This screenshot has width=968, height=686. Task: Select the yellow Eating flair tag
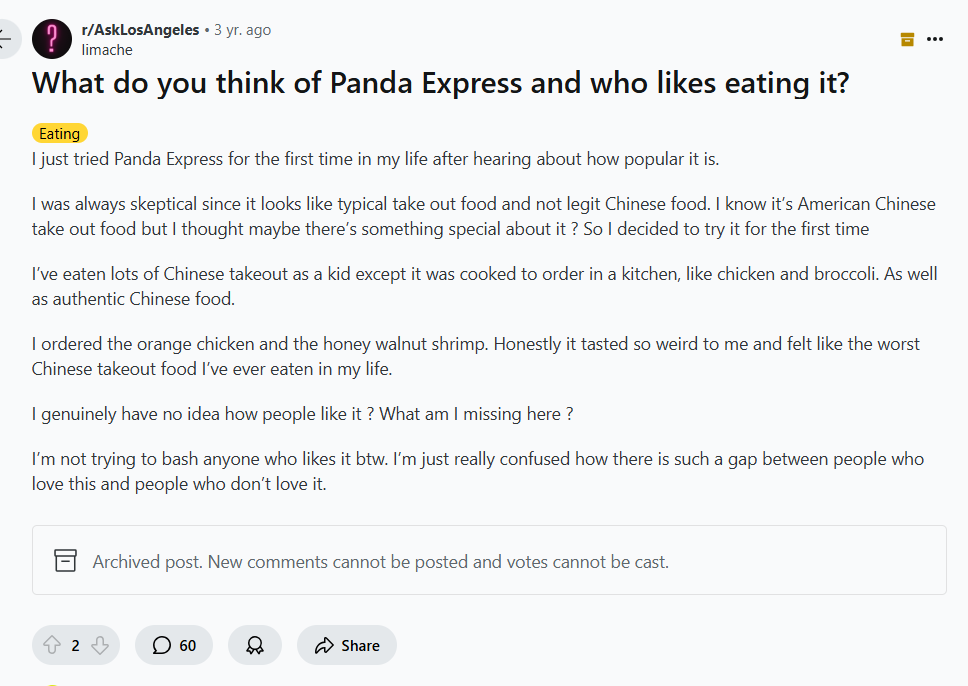[60, 133]
